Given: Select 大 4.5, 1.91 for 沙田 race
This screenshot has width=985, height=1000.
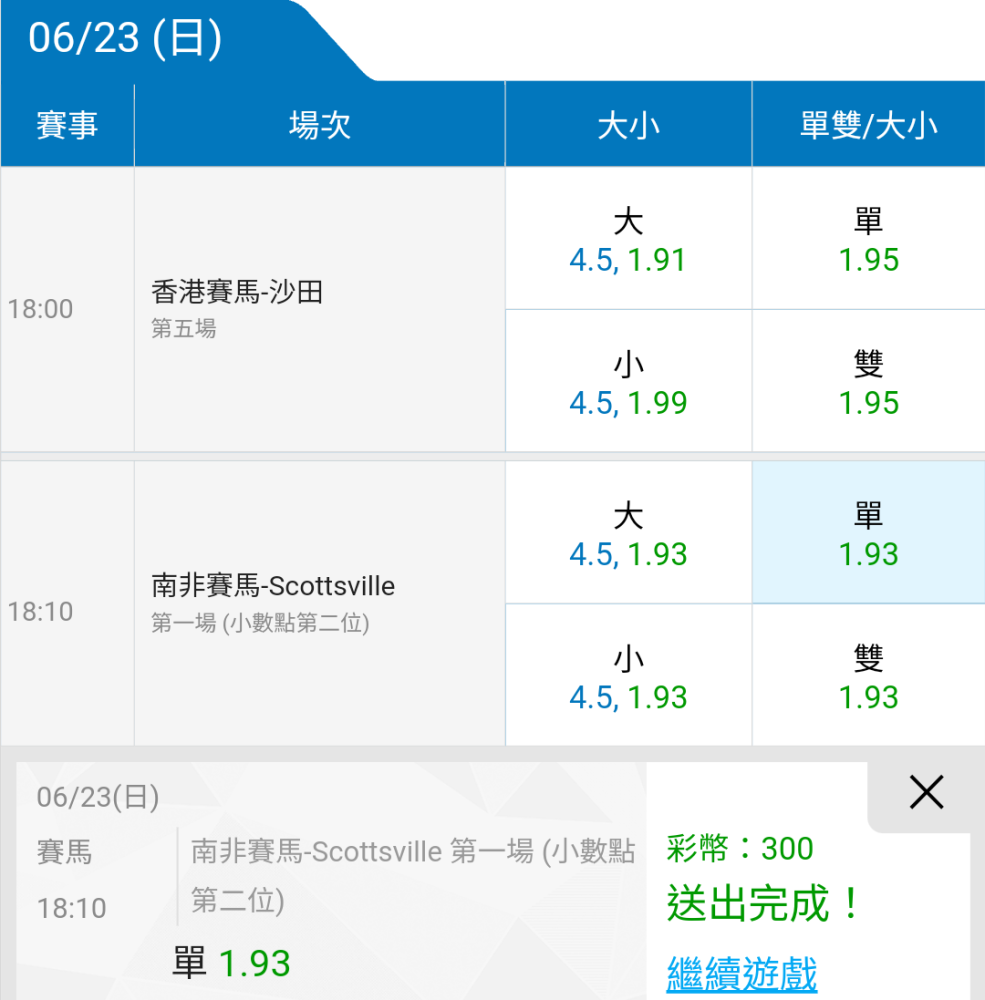Looking at the screenshot, I should pos(628,240).
